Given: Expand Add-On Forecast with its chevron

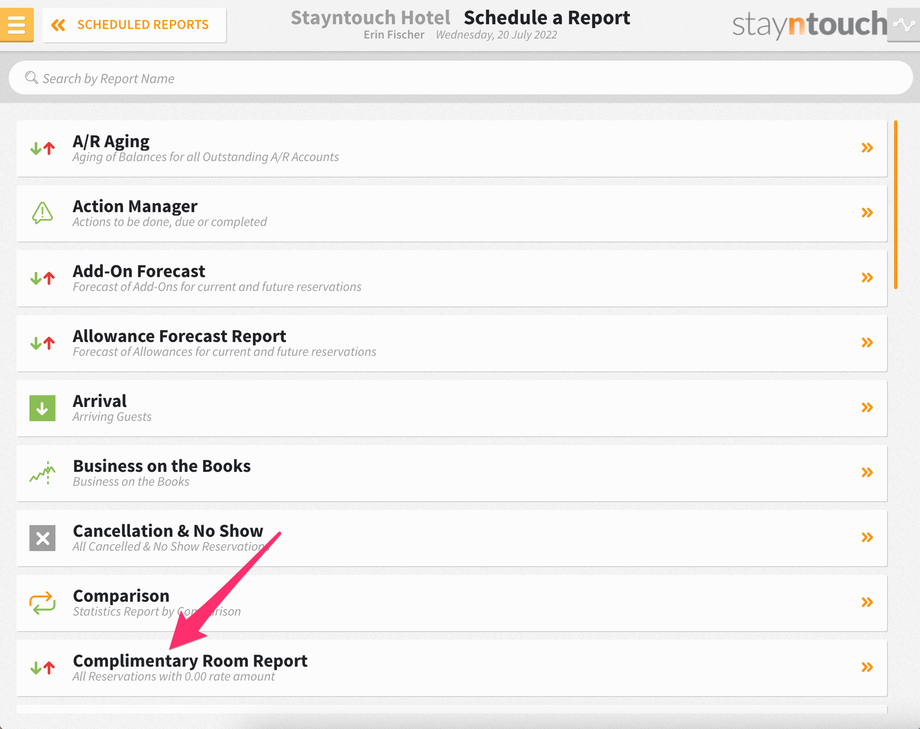Looking at the screenshot, I should click(x=867, y=278).
